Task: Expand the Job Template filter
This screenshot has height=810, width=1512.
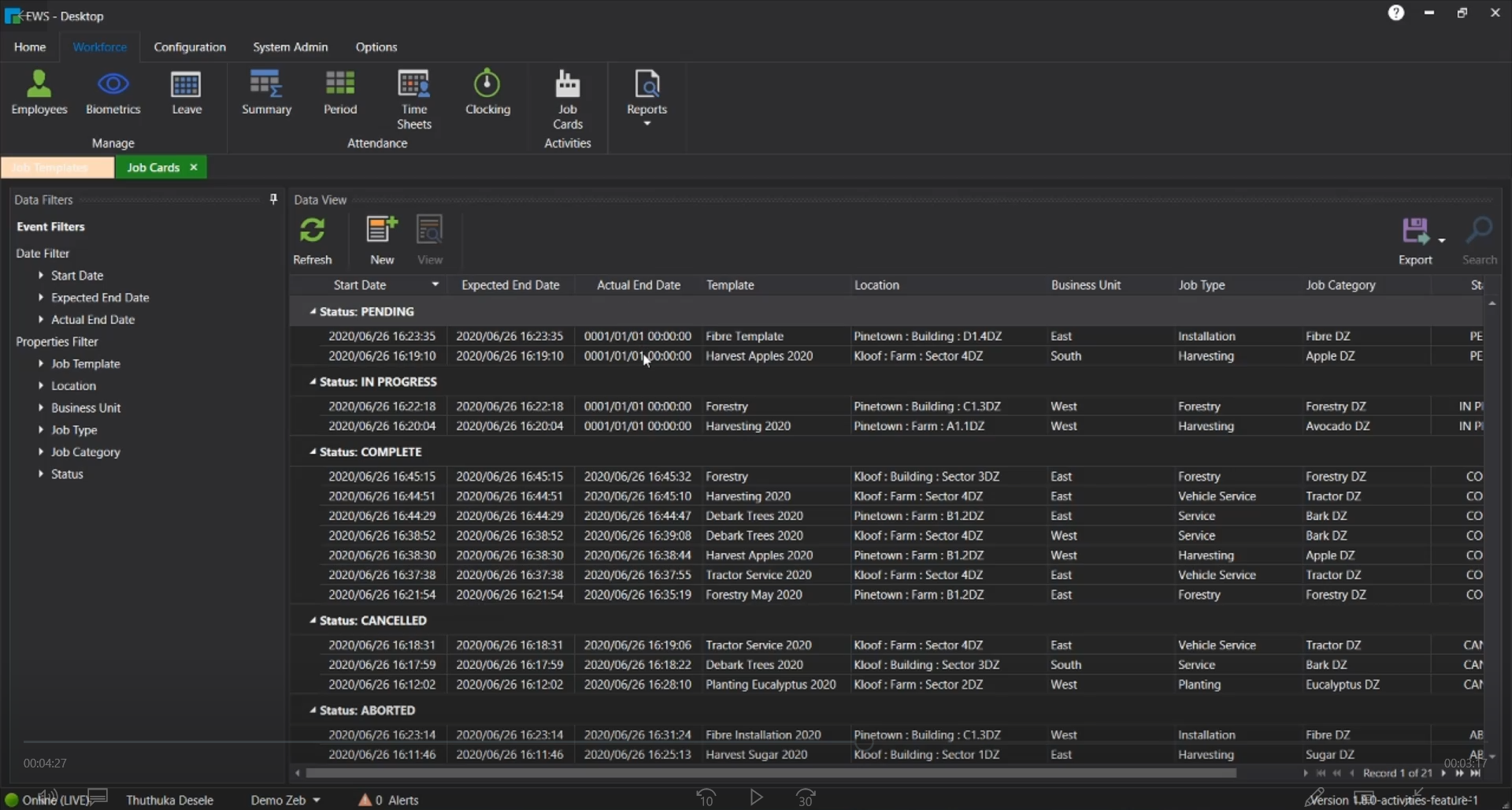Action: pyautogui.click(x=41, y=364)
